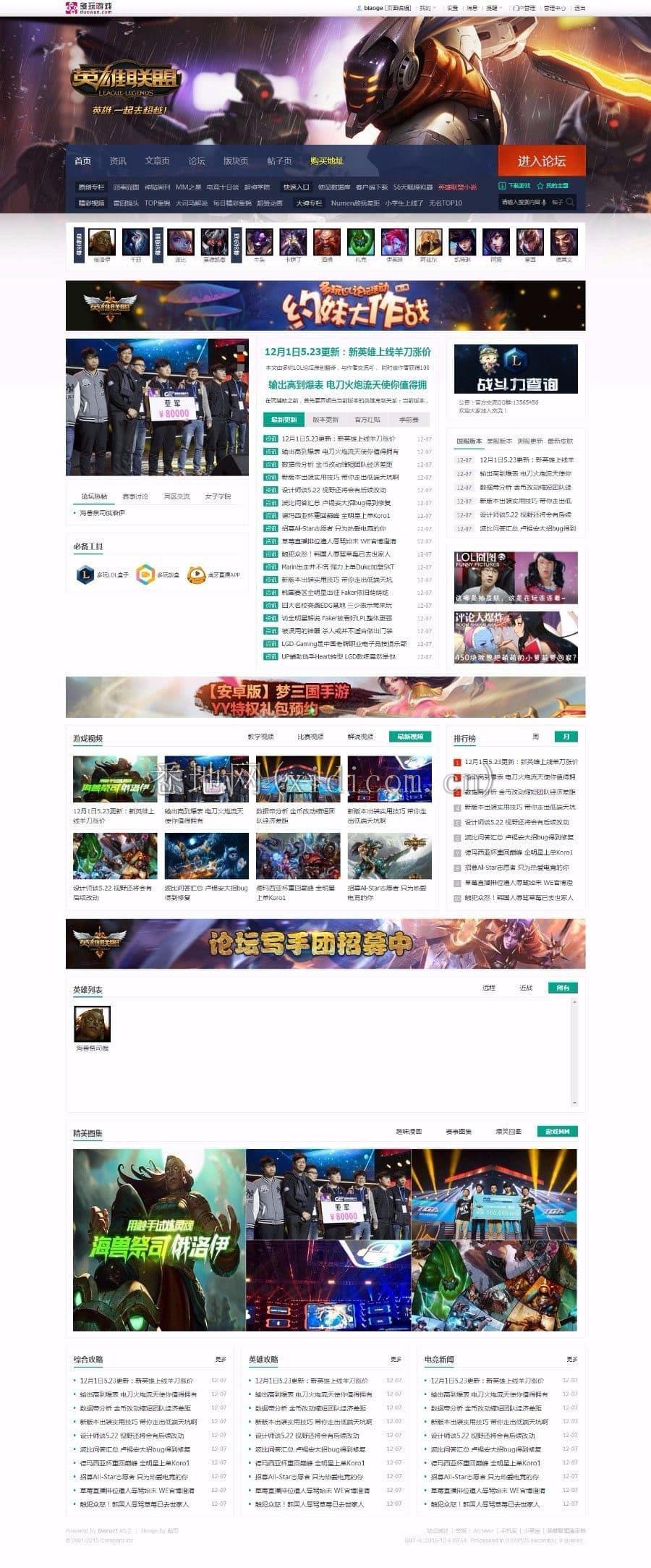The width and height of the screenshot is (651, 1568).
Task: Click 更多 beside 电竞新闻
Action: pyautogui.click(x=572, y=1360)
